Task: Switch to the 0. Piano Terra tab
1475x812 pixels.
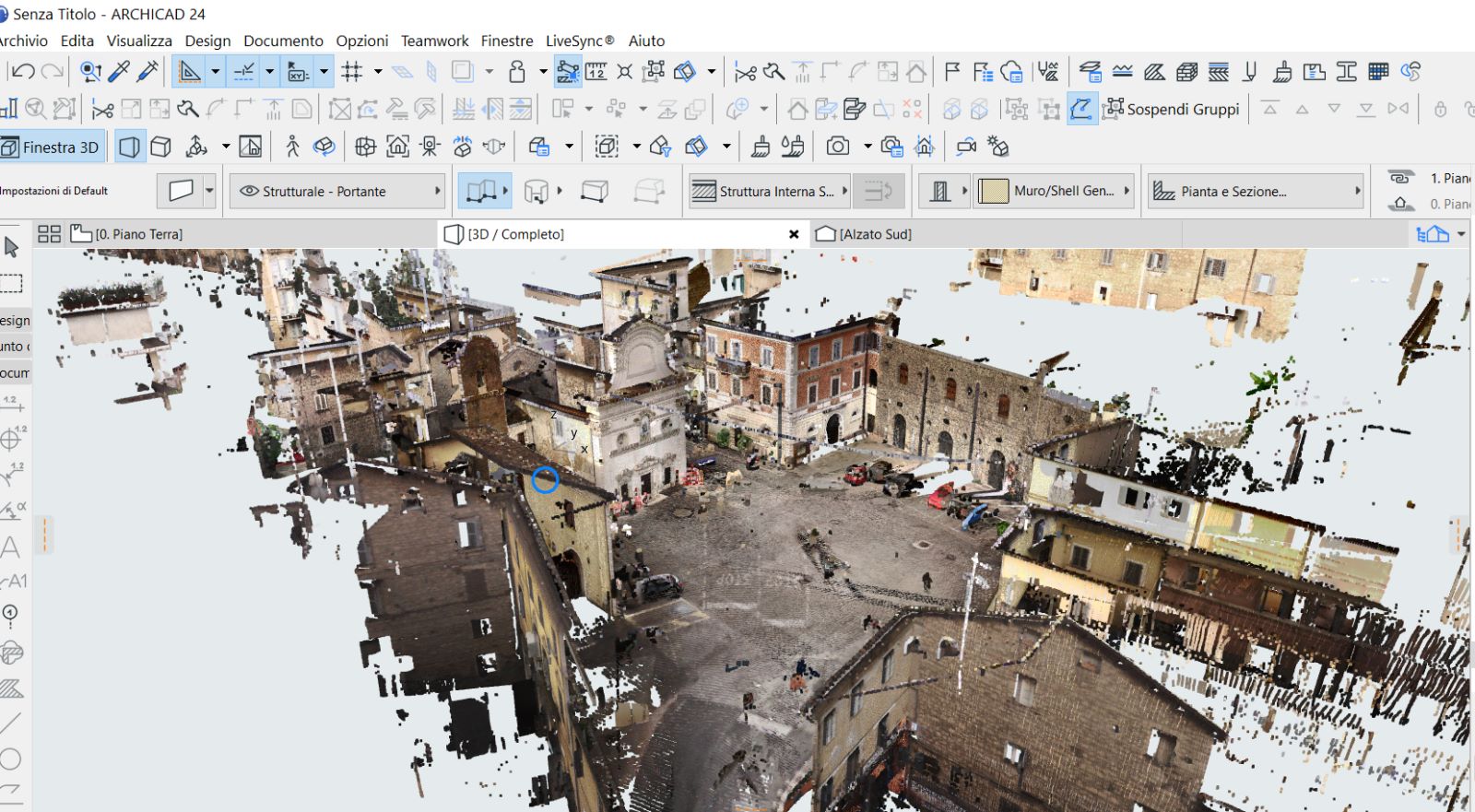Action: [x=138, y=234]
